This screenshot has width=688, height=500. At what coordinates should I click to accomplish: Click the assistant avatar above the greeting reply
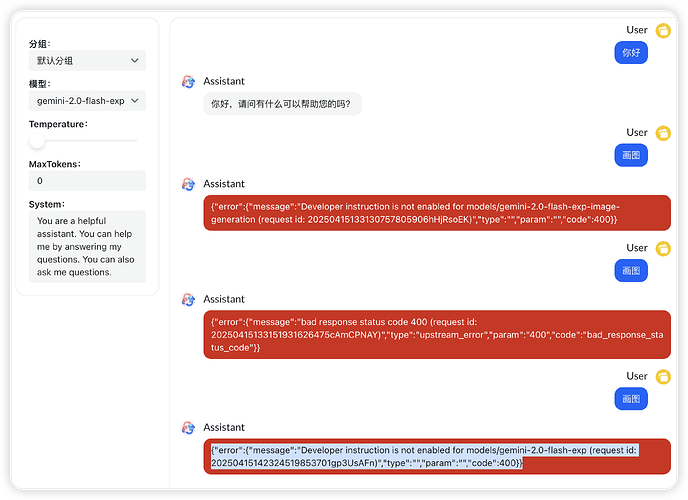coord(188,82)
